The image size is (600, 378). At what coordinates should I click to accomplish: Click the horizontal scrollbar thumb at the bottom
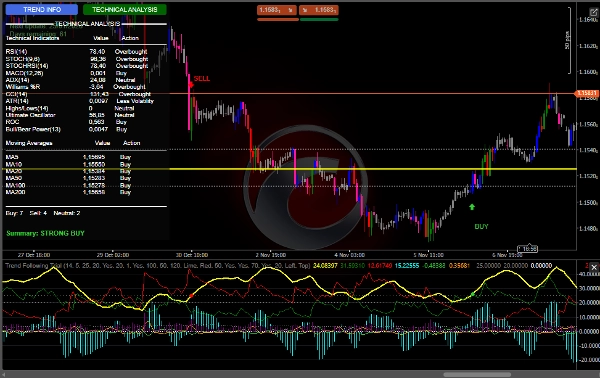477,375
